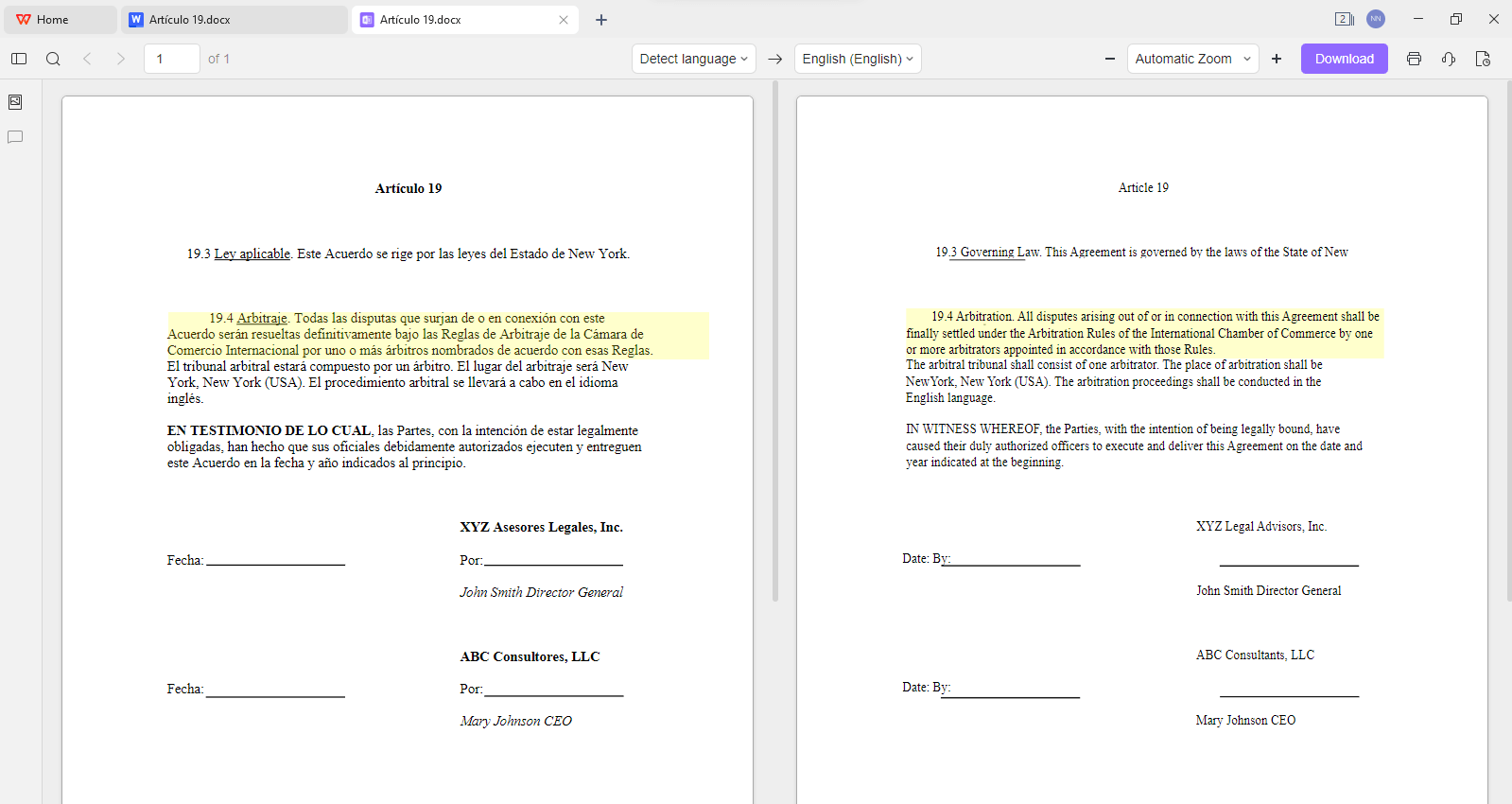Click the underlined 'Arbitraje' word
This screenshot has height=804, width=1512.
(x=262, y=318)
